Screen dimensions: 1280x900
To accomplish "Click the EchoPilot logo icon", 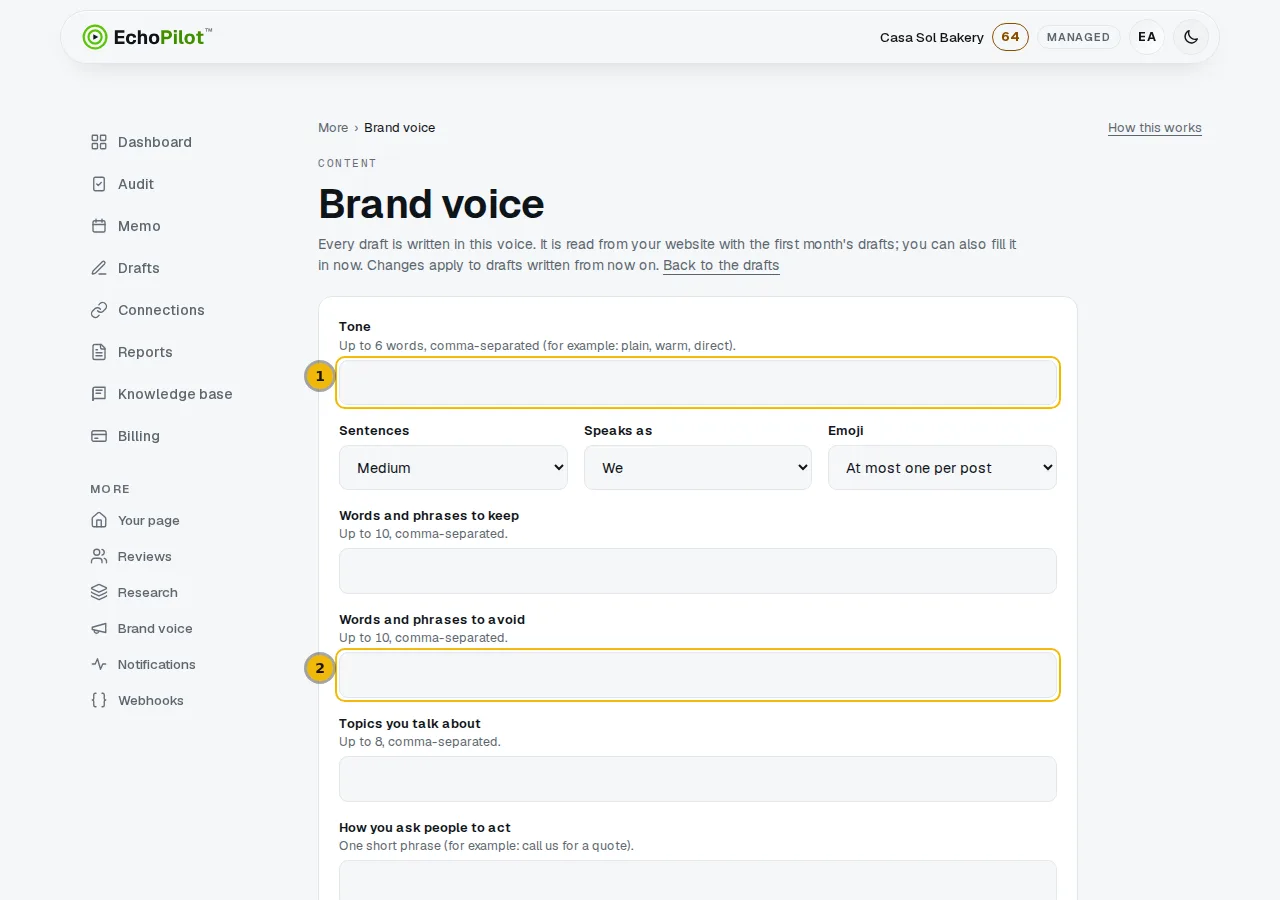I will [94, 37].
